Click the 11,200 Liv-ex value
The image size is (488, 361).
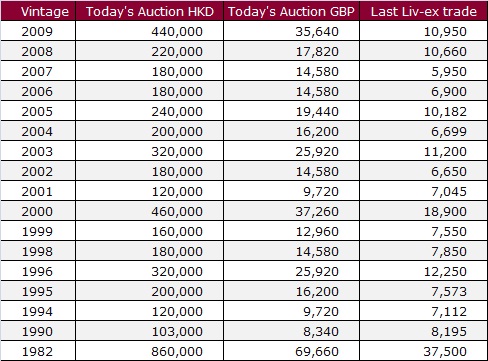click(445, 151)
